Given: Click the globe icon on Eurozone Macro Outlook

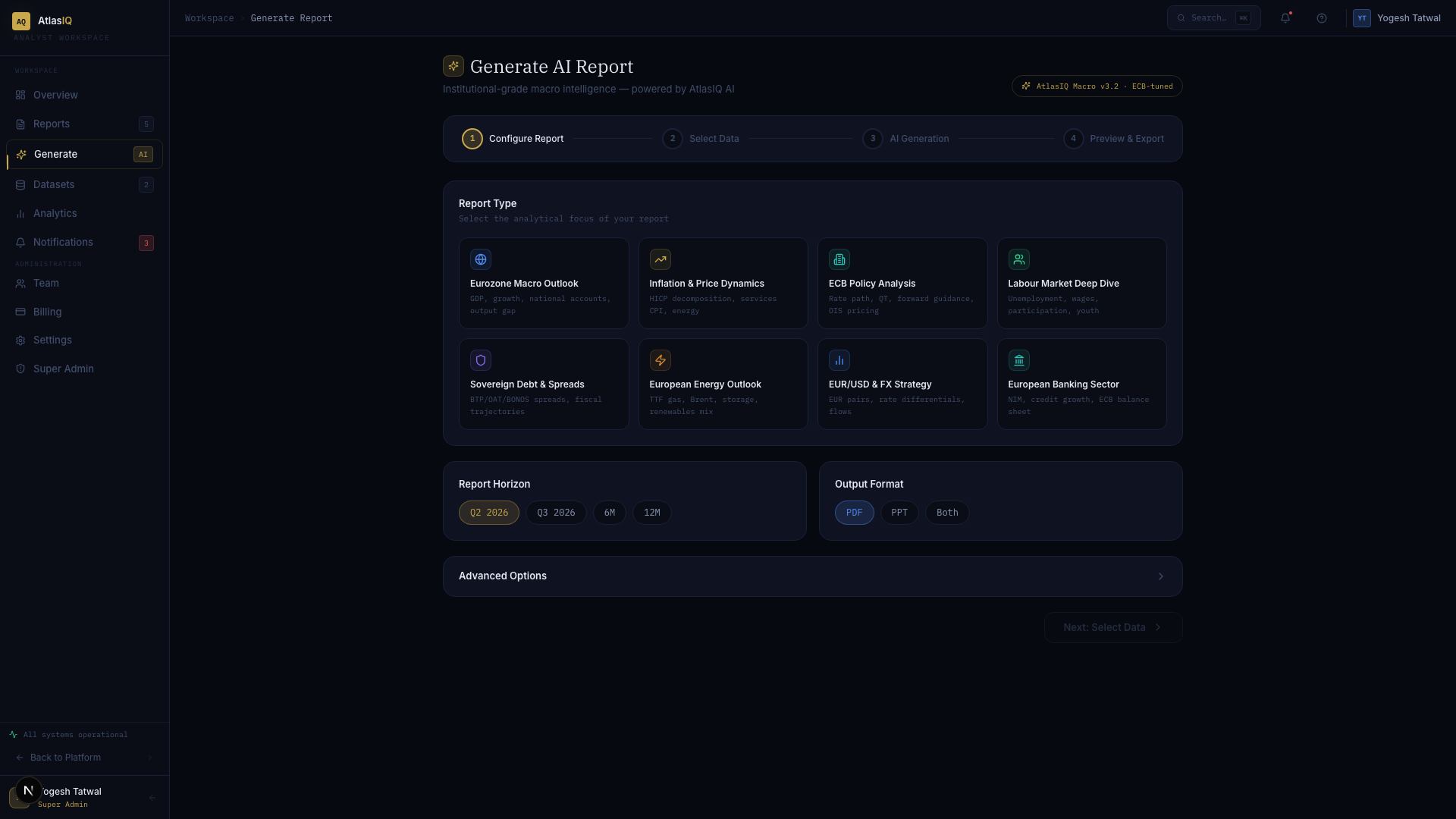Looking at the screenshot, I should point(481,259).
